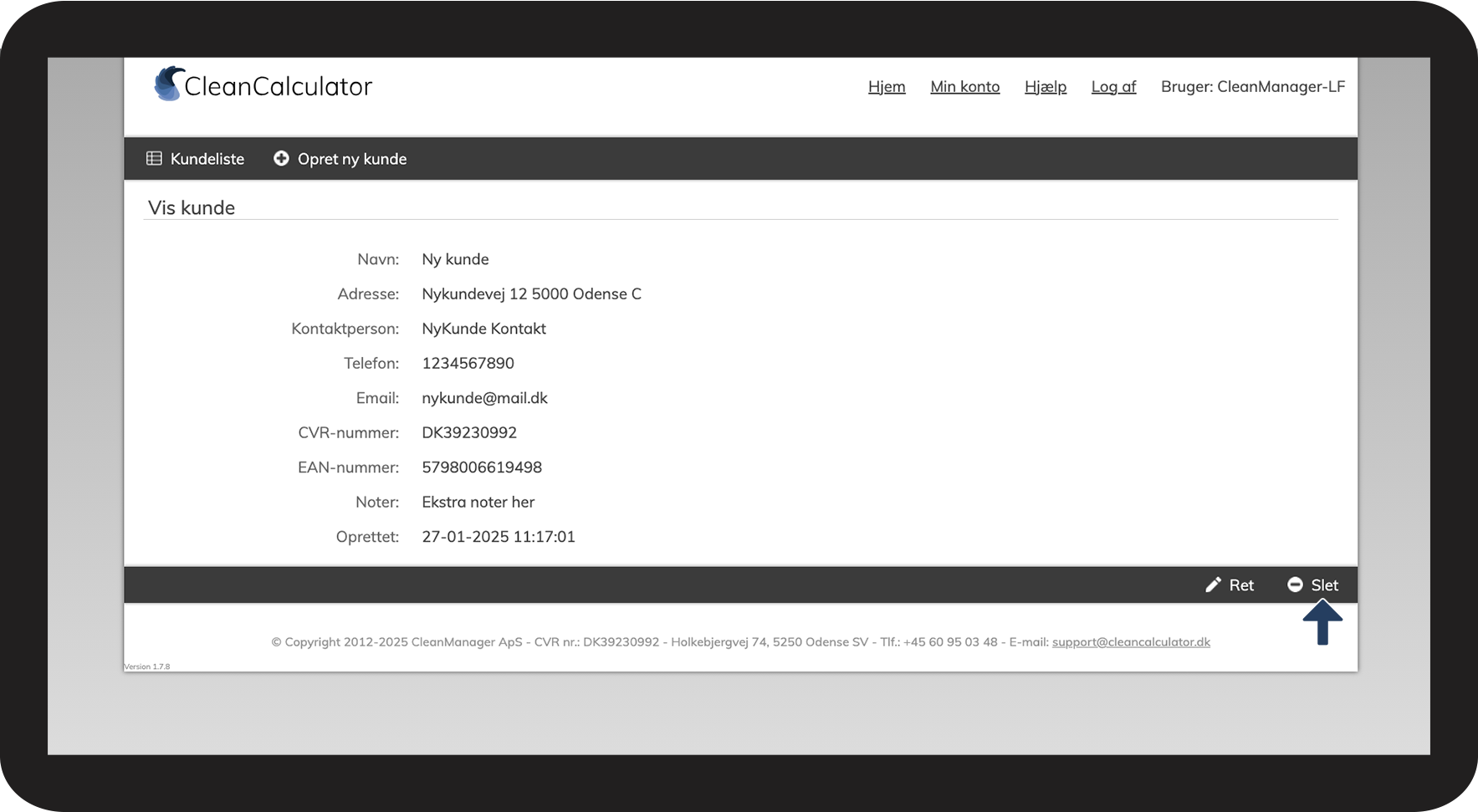Click the Vis kunde heading
The image size is (1478, 812).
[x=192, y=207]
